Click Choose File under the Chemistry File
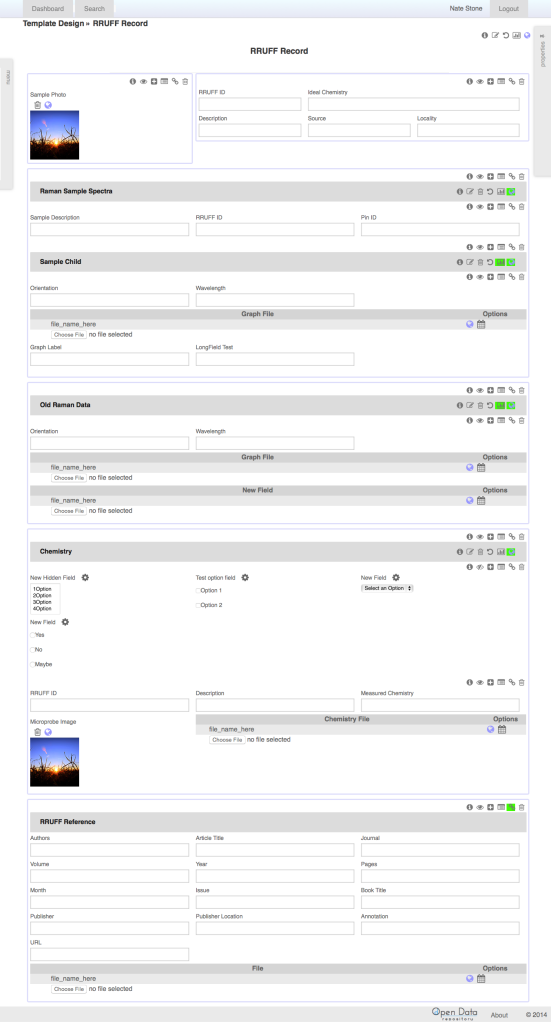Screen dimensions: 551x1024 [227, 741]
